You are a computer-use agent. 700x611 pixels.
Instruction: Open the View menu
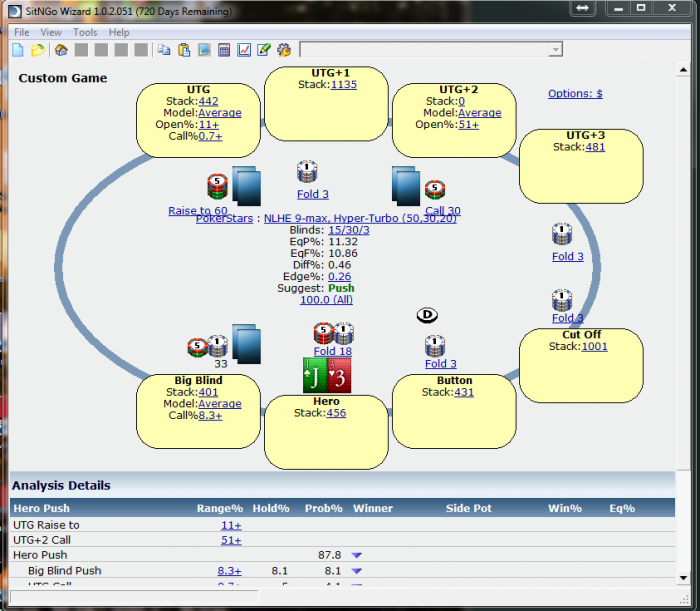pyautogui.click(x=50, y=32)
